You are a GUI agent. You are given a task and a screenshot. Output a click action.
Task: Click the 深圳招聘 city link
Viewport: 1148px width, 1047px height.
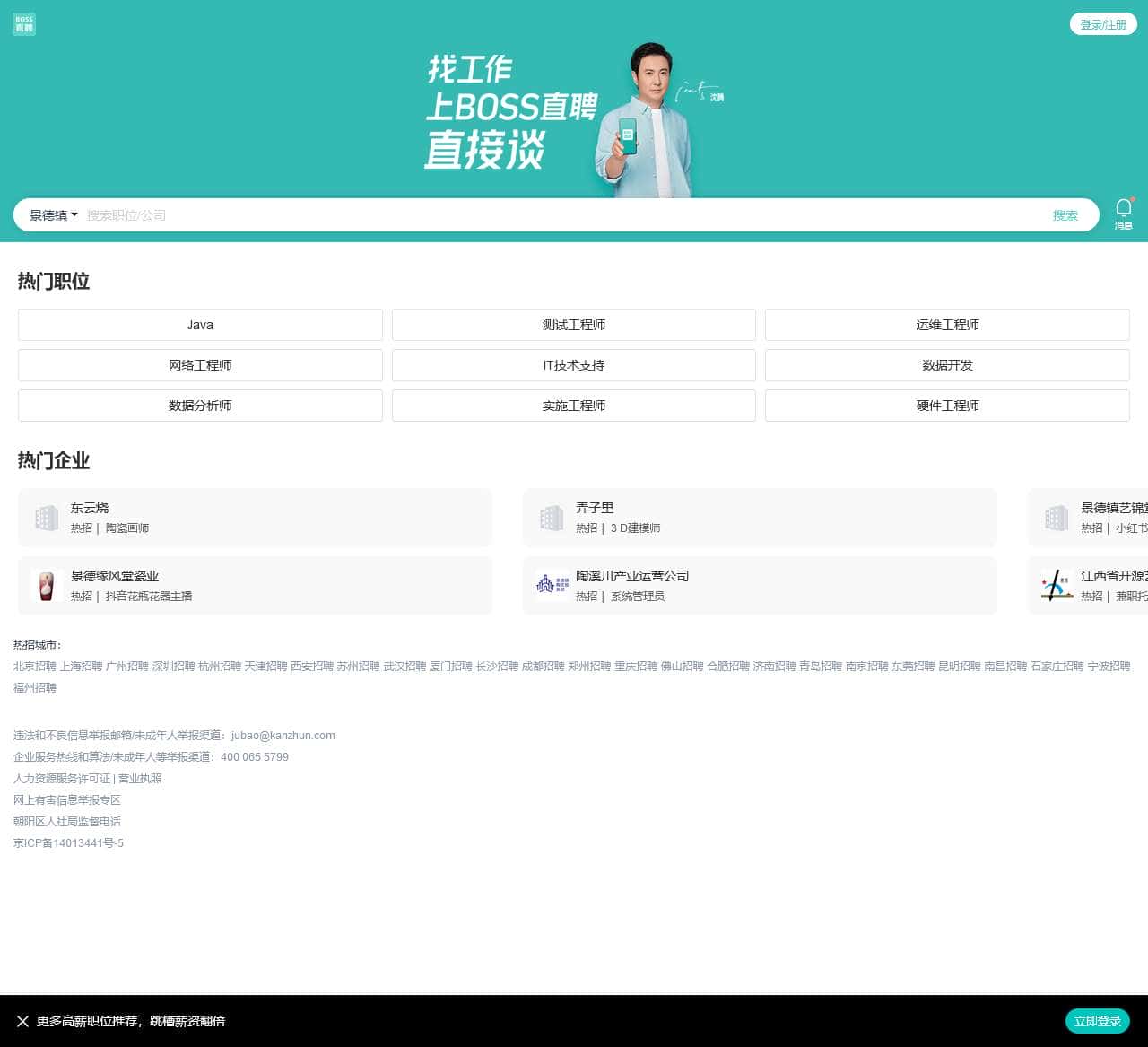pos(174,667)
